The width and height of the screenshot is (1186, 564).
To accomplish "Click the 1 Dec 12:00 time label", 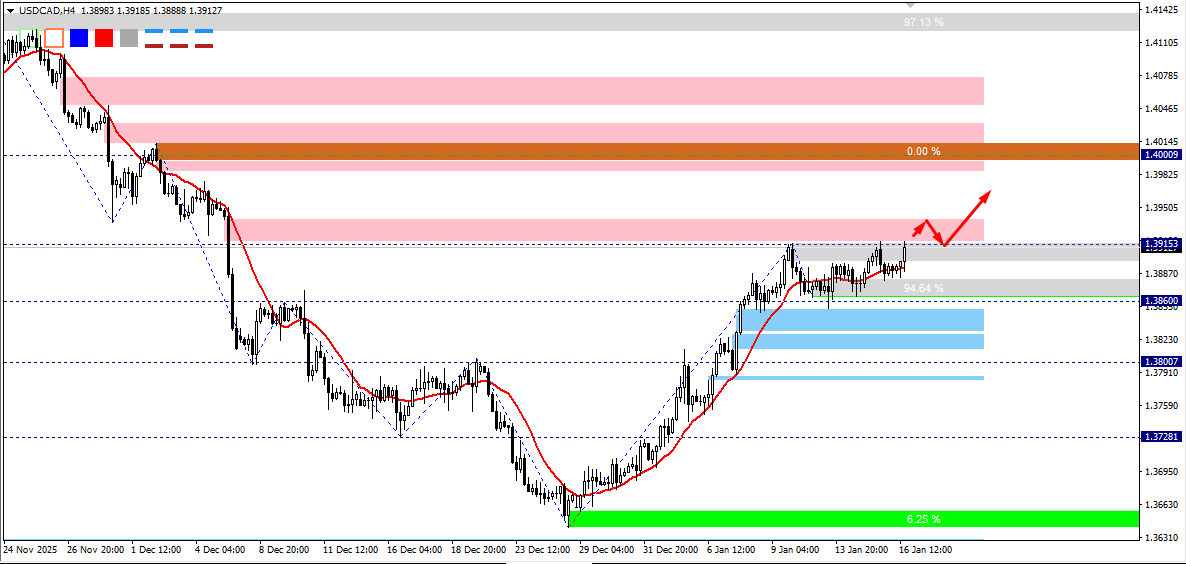I will pos(157,550).
